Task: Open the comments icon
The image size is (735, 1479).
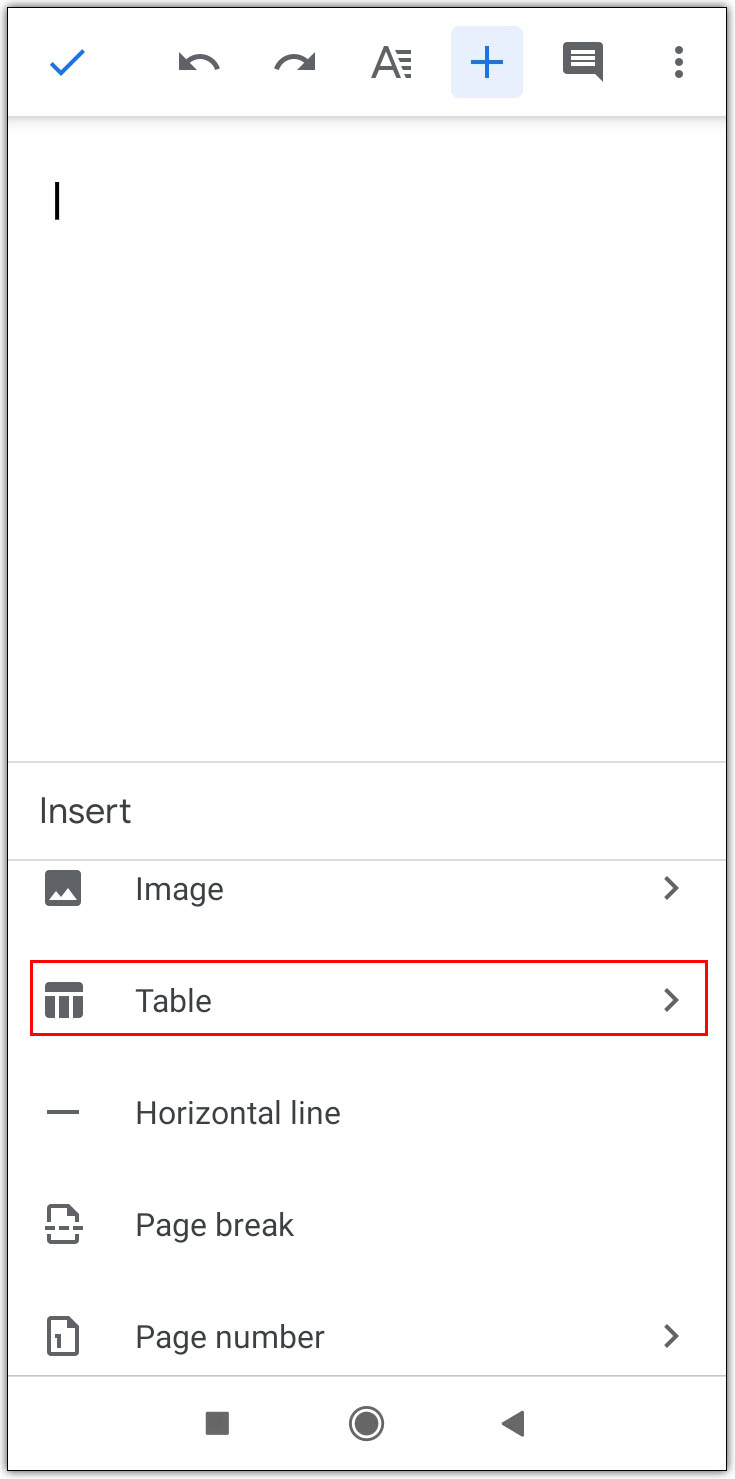Action: click(583, 63)
